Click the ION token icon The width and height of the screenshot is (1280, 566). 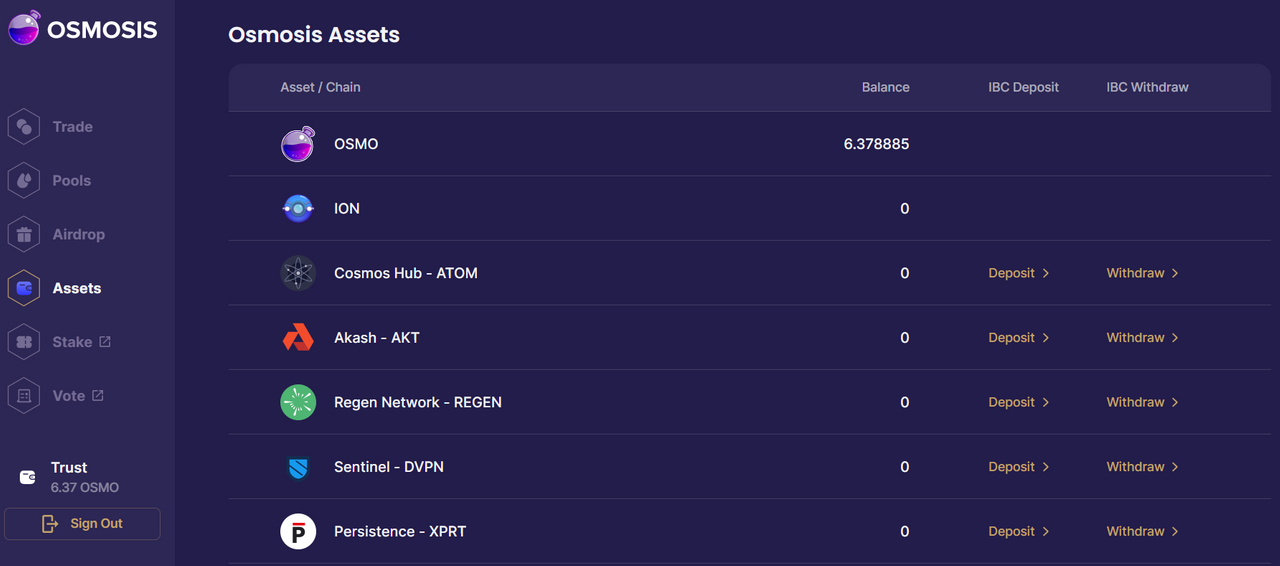[x=298, y=208]
